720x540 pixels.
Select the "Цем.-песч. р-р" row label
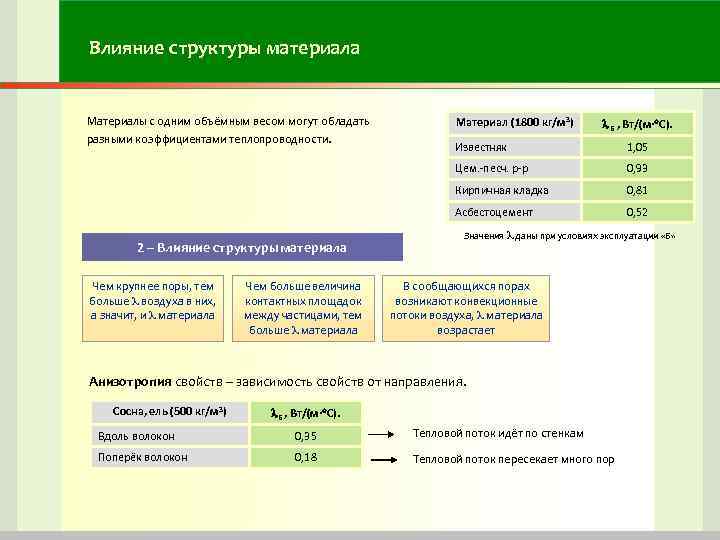[x=514, y=169]
